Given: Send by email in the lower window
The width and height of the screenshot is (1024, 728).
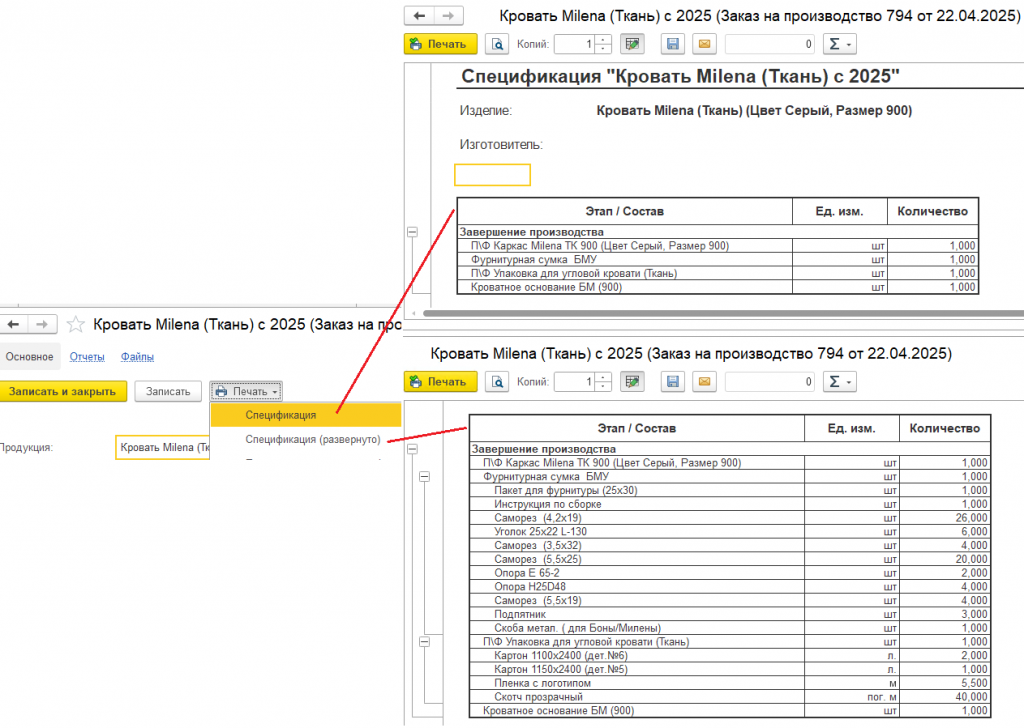Looking at the screenshot, I should coord(704,382).
